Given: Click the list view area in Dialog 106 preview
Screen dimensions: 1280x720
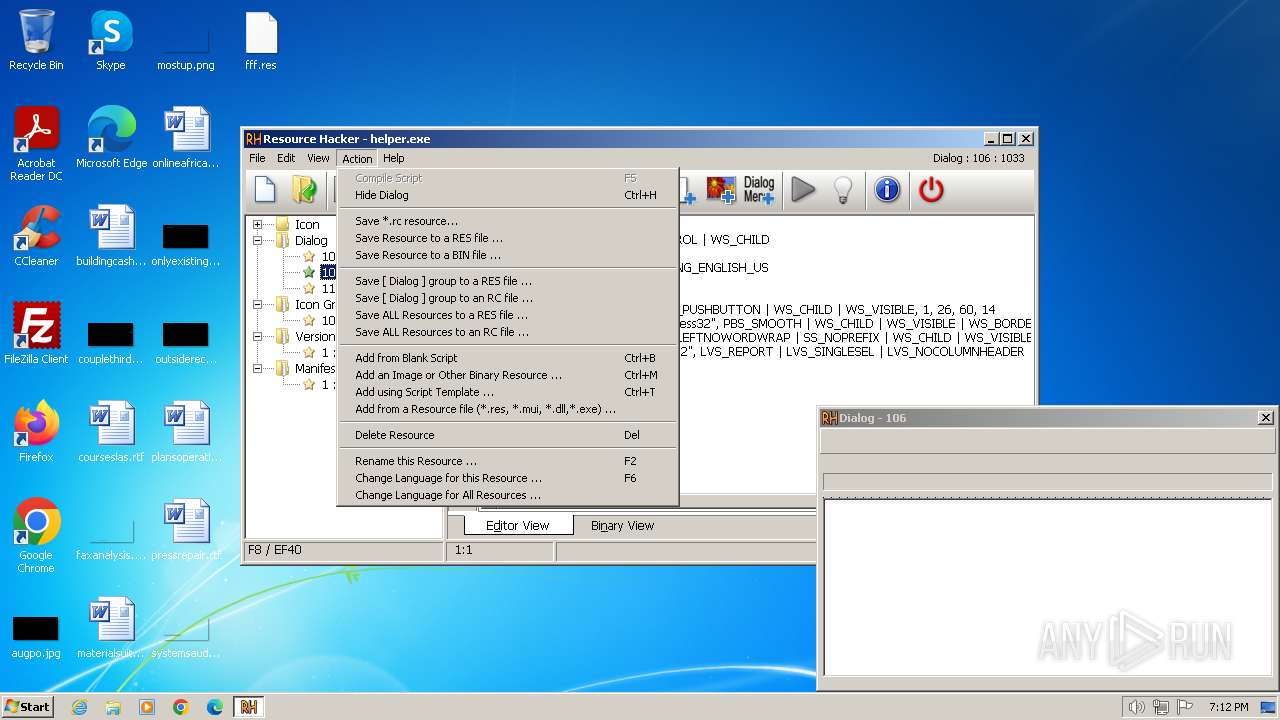Looking at the screenshot, I should point(1048,588).
